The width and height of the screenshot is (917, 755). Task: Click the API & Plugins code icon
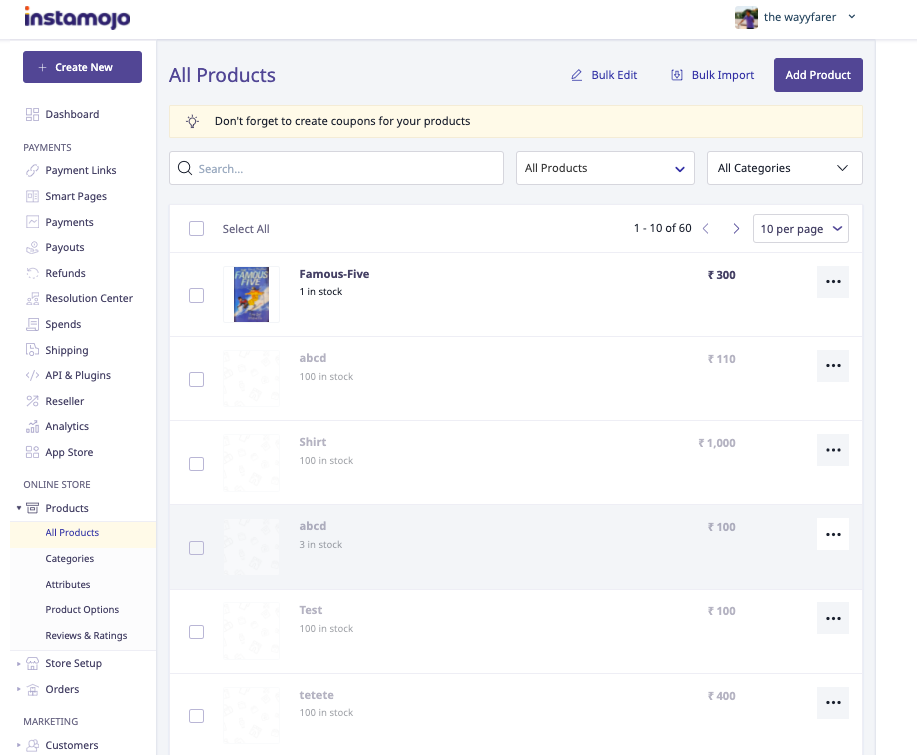coord(32,375)
